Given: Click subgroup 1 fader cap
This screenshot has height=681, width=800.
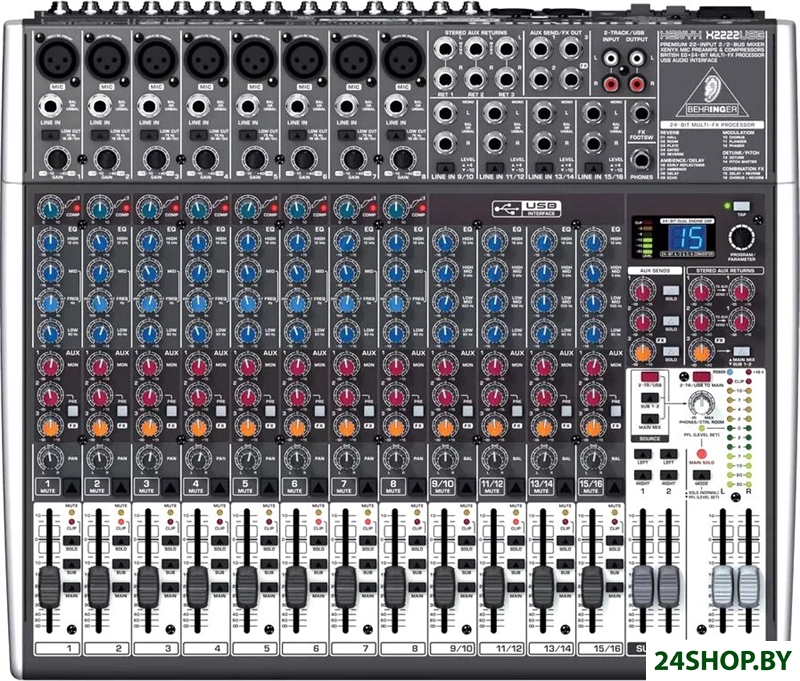Looking at the screenshot, I should [x=643, y=587].
